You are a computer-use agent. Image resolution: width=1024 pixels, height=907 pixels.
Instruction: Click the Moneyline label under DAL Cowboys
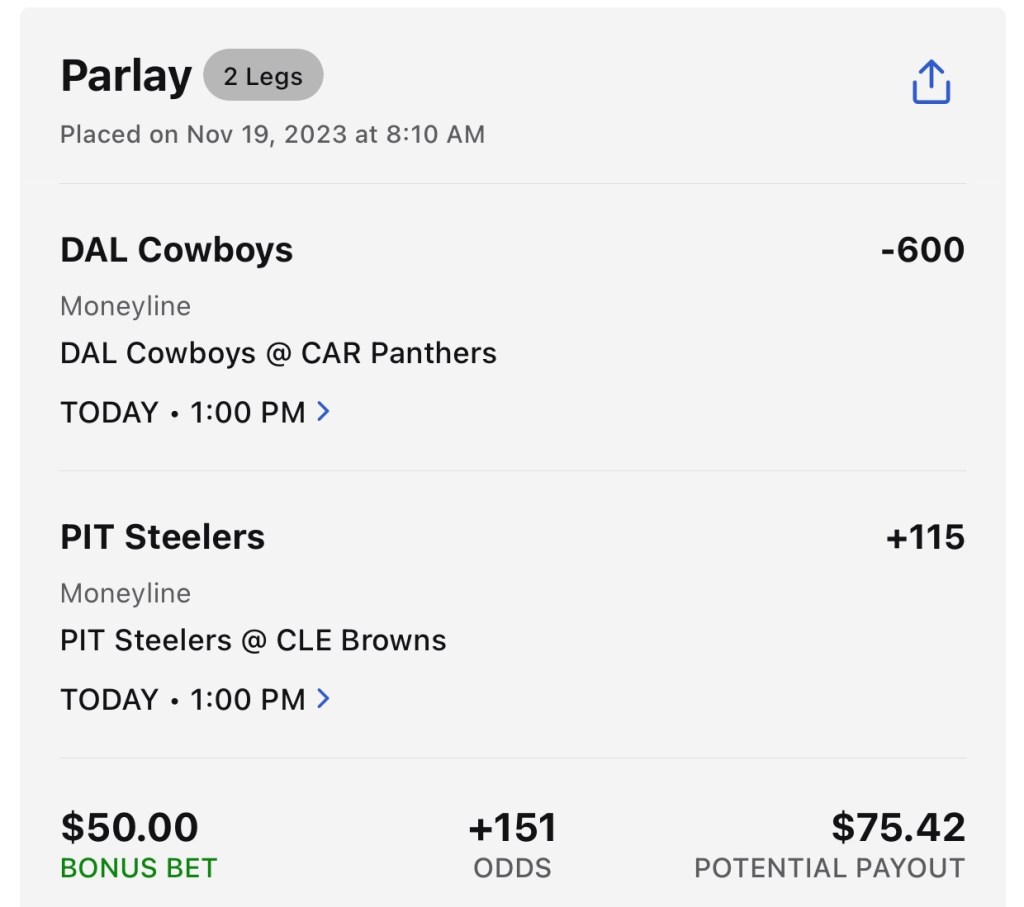[125, 306]
